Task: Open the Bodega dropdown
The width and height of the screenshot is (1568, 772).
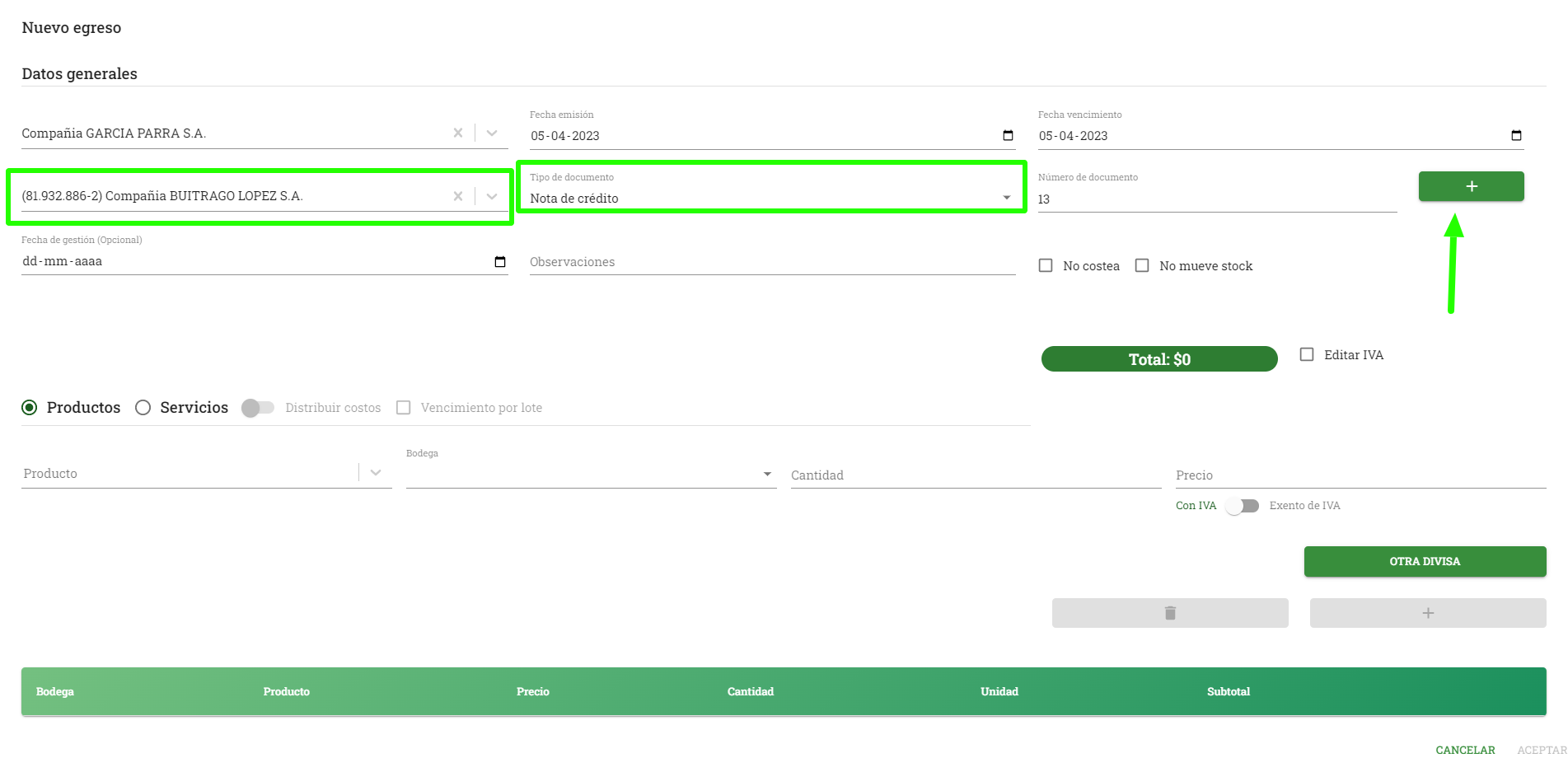Action: click(591, 475)
